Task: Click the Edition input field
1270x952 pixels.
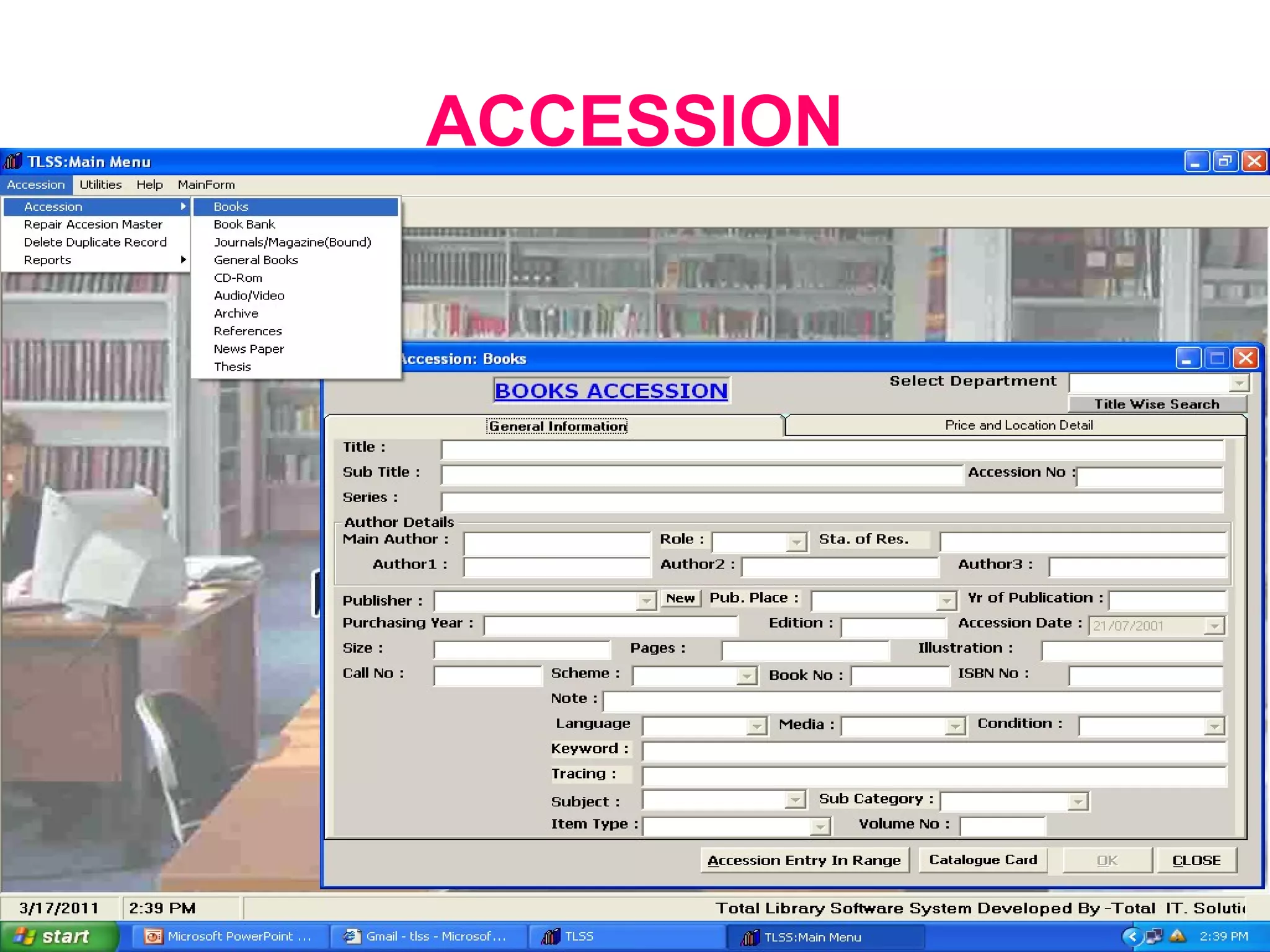Action: 894,627
